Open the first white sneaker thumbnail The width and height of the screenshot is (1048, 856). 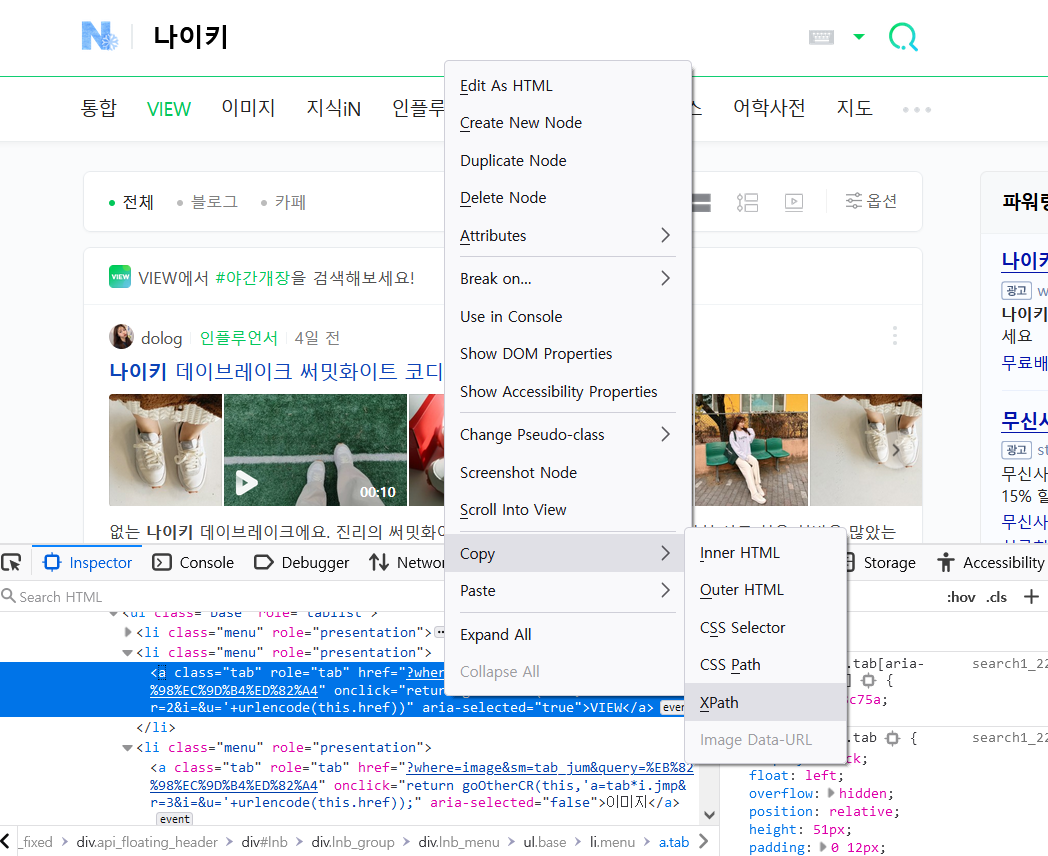(x=166, y=450)
